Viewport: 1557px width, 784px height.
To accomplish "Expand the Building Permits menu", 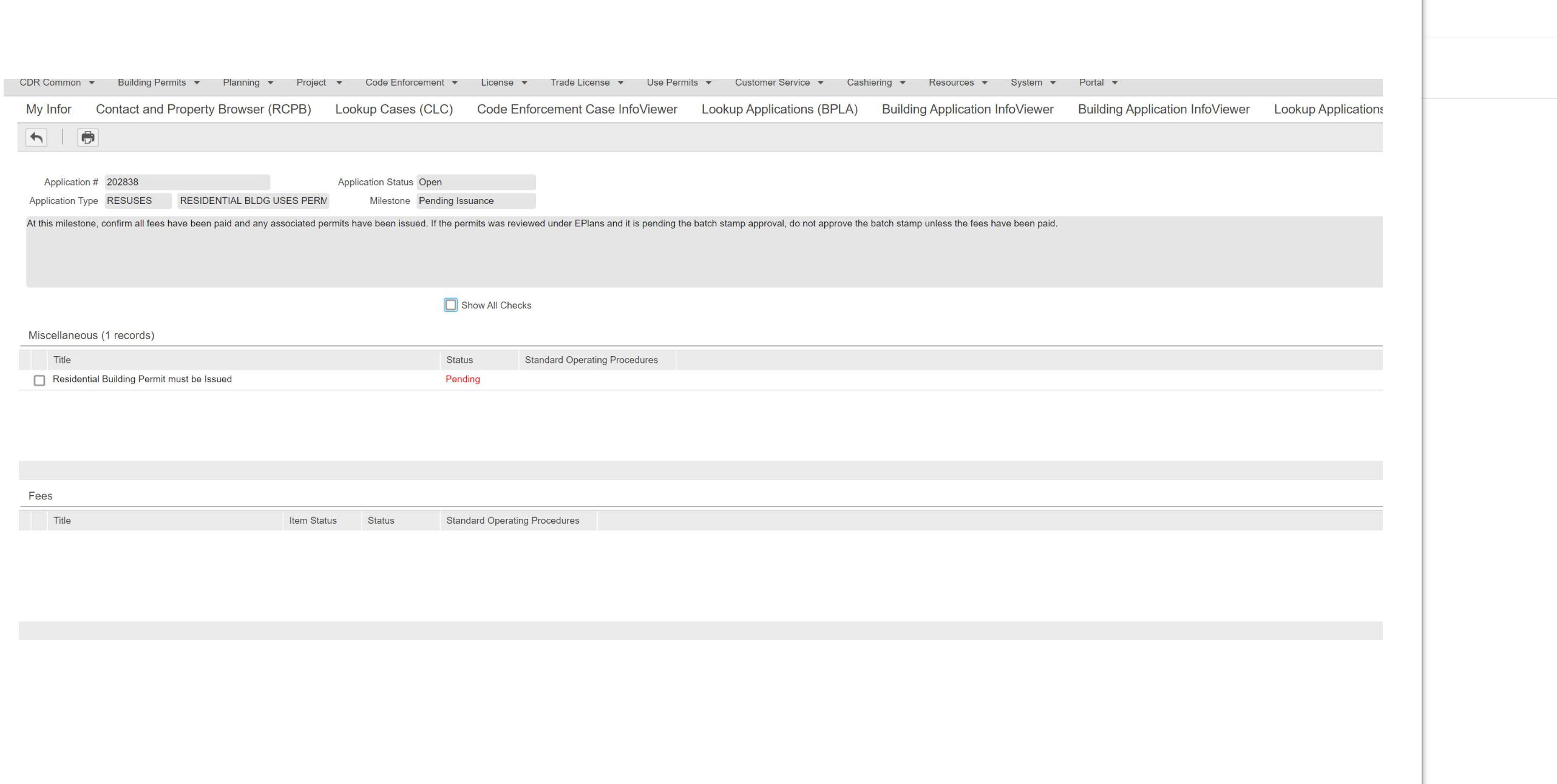I will (158, 83).
